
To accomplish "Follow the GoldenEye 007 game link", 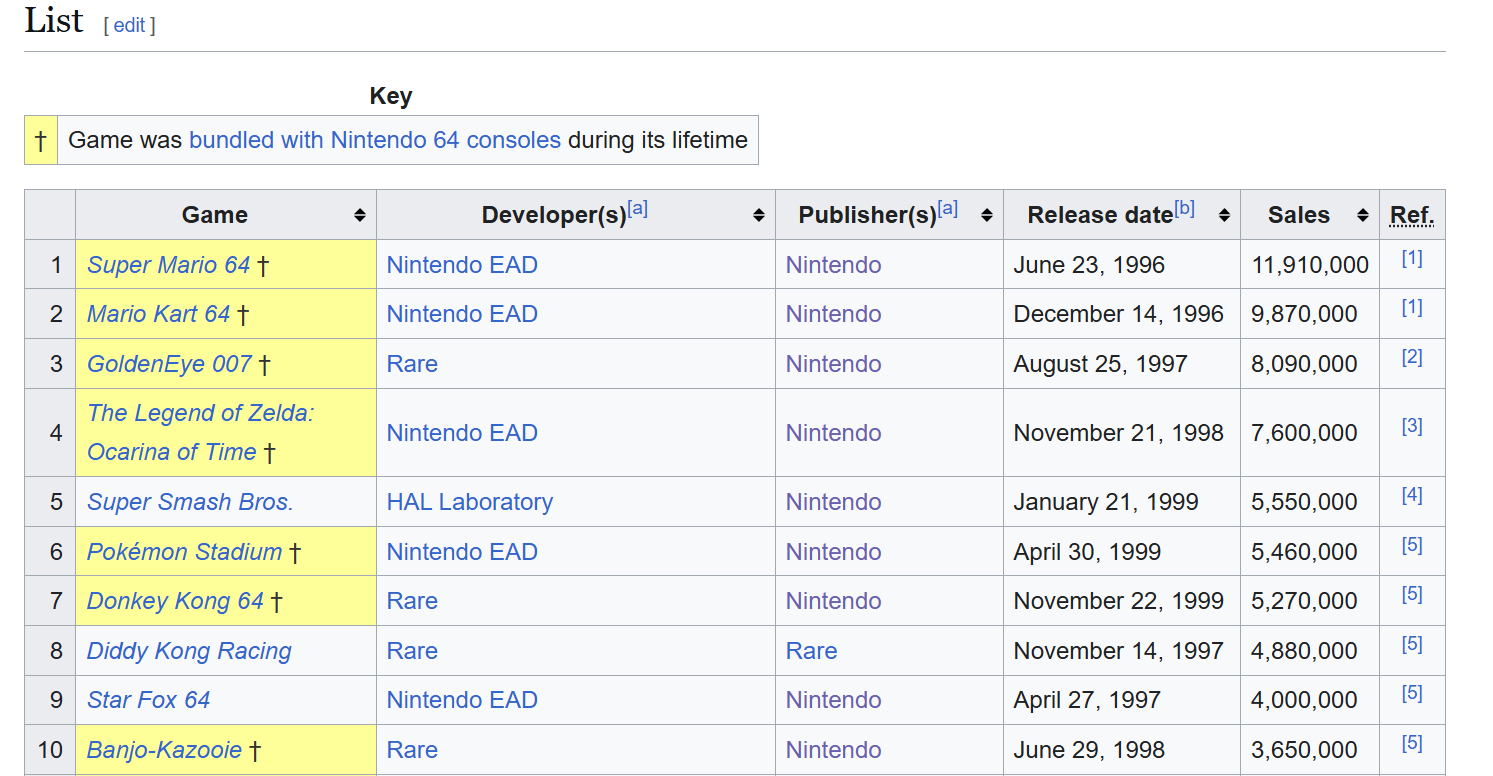I will click(169, 364).
